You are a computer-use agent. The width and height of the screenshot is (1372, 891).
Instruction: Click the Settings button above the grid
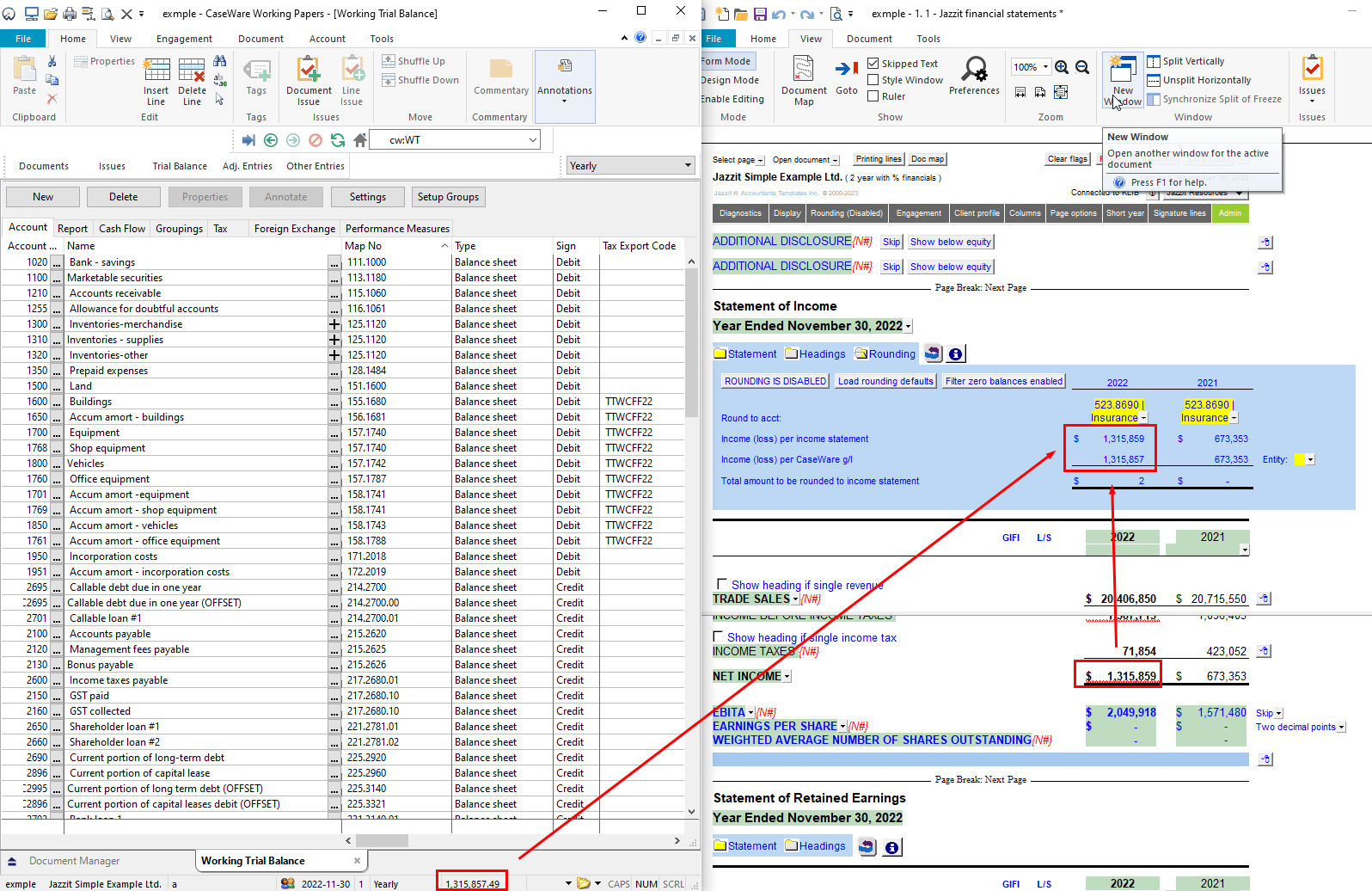click(x=368, y=197)
